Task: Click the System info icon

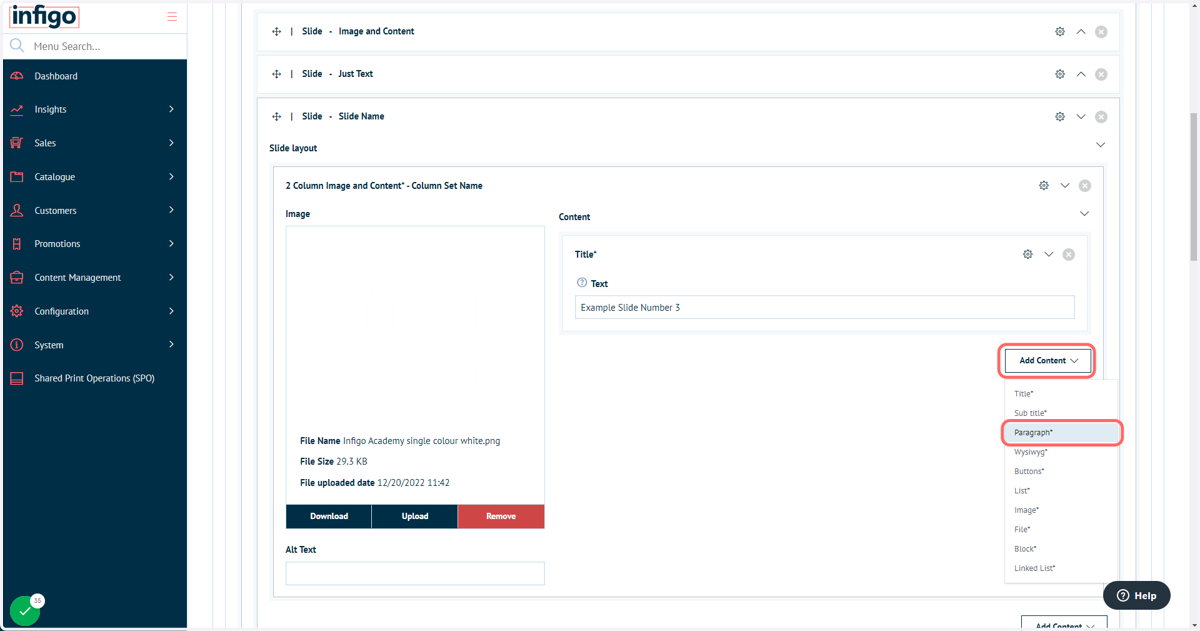Action: pos(17,345)
